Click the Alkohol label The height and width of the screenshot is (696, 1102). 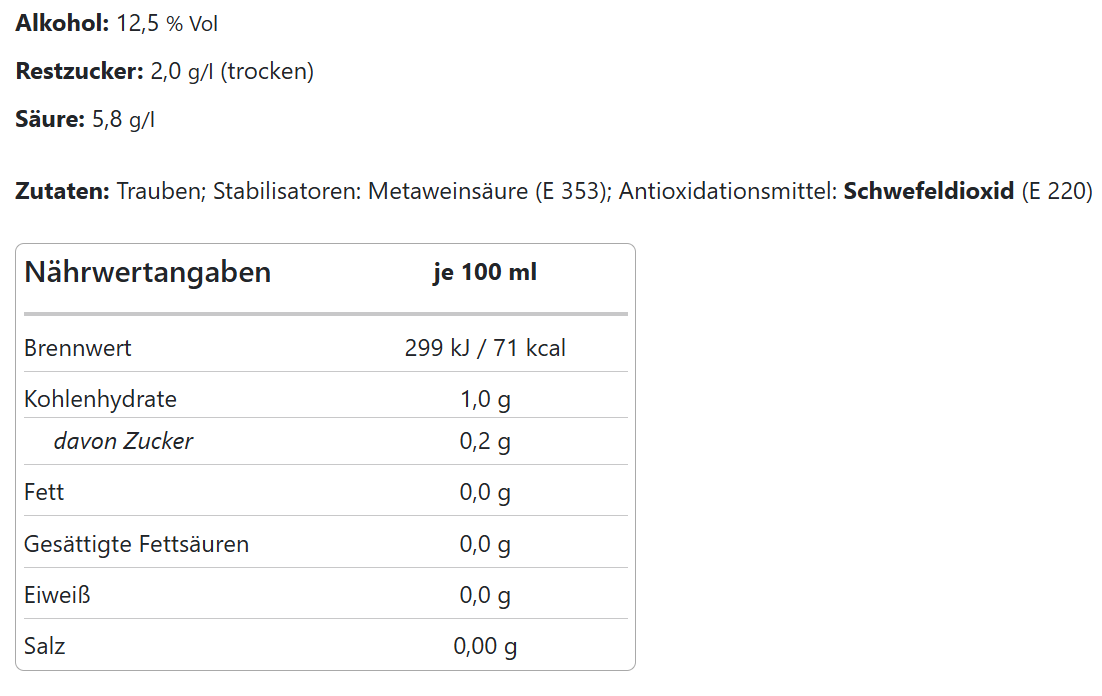(x=63, y=23)
